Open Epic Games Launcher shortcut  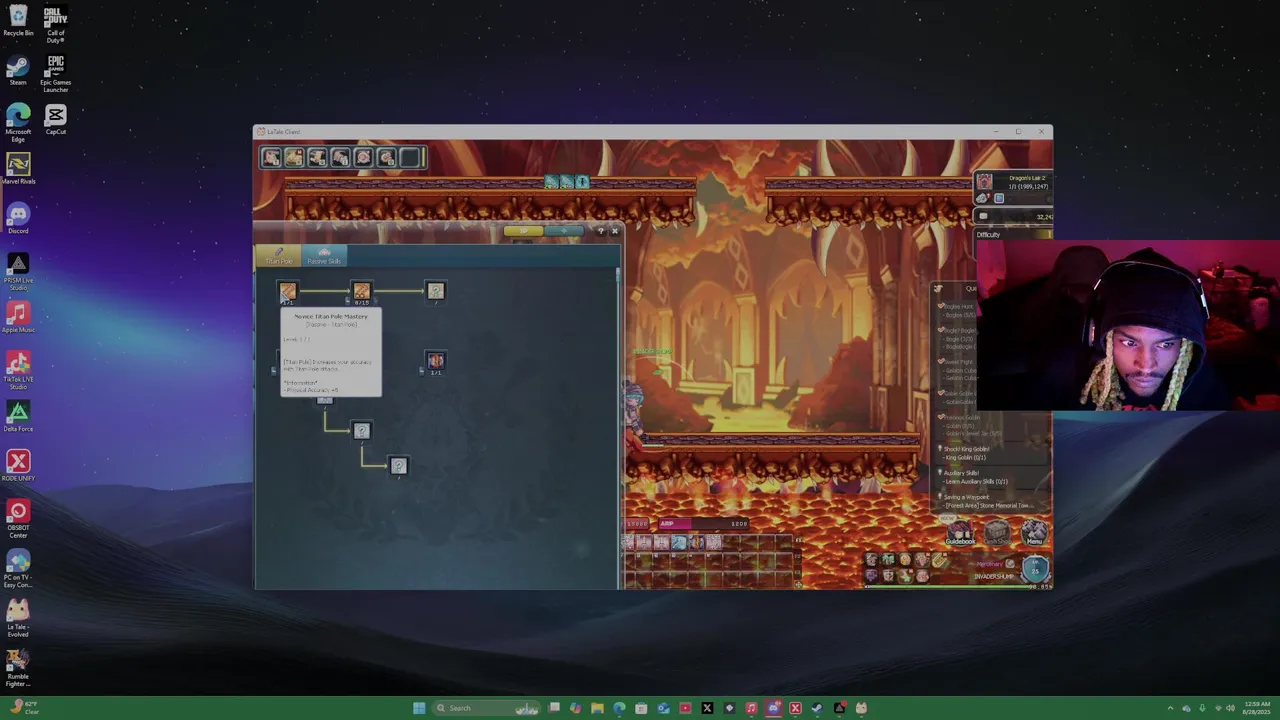point(55,74)
